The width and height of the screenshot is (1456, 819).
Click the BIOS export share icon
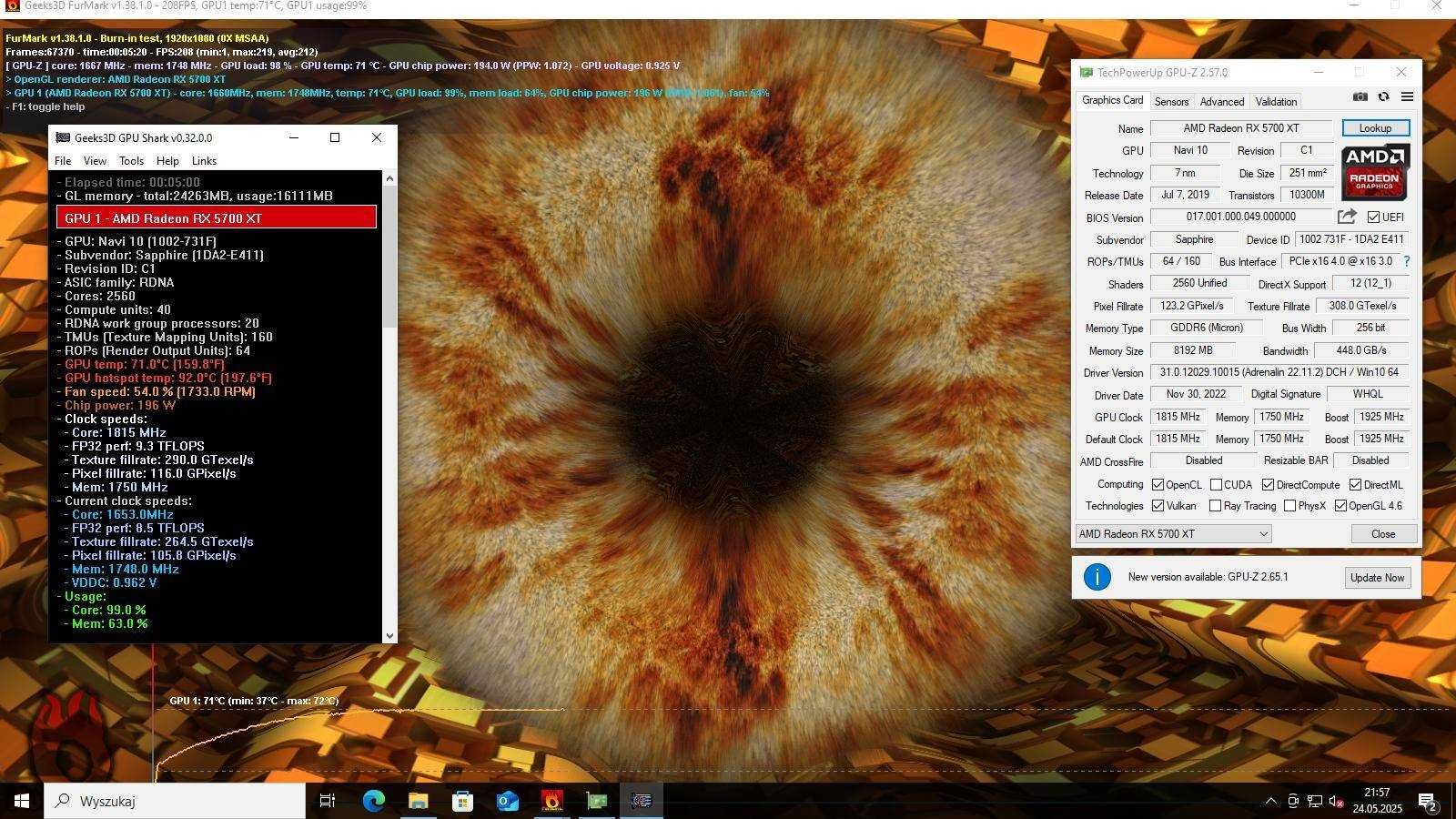(1347, 217)
